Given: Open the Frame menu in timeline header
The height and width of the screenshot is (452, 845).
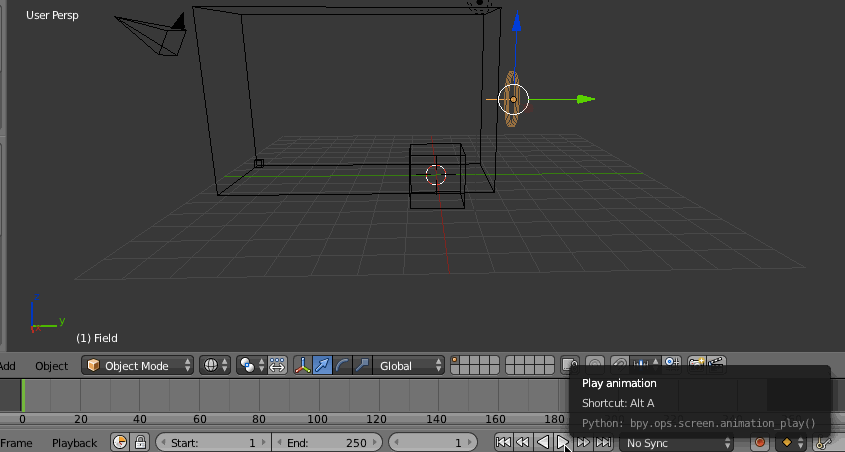Looking at the screenshot, I should click(16, 443).
